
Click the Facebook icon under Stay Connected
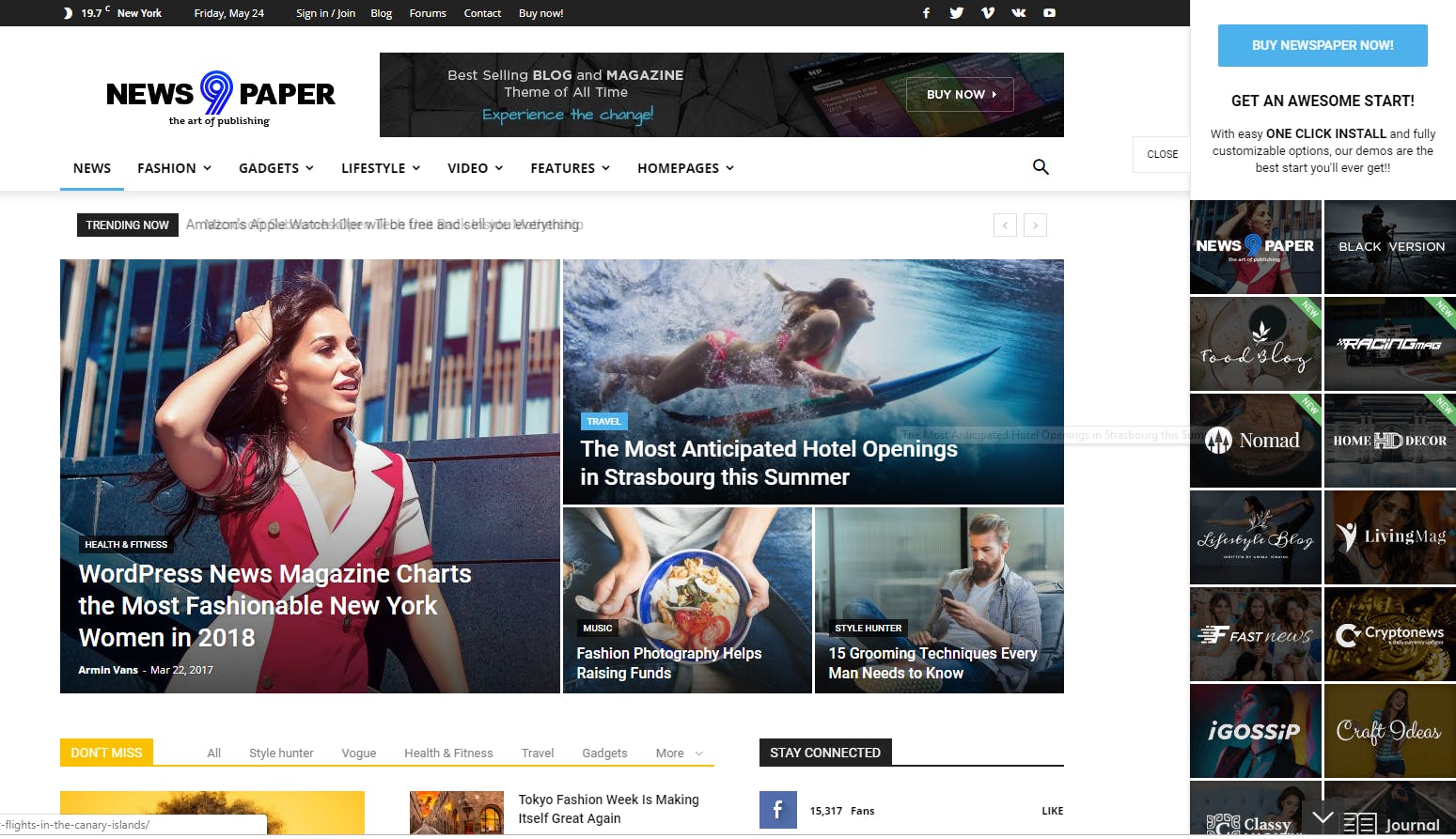[777, 810]
